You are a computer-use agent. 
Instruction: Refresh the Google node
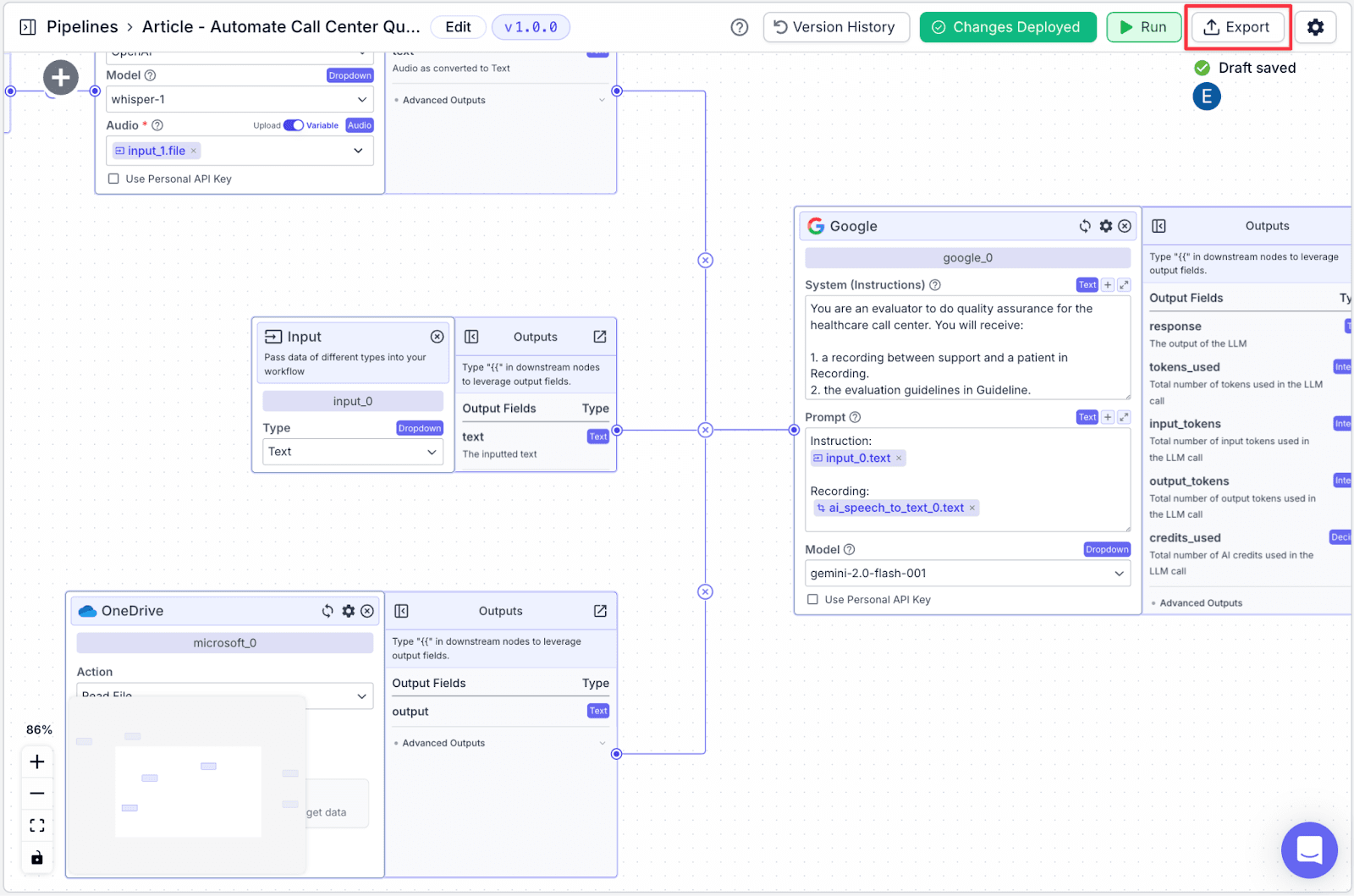click(x=1085, y=226)
